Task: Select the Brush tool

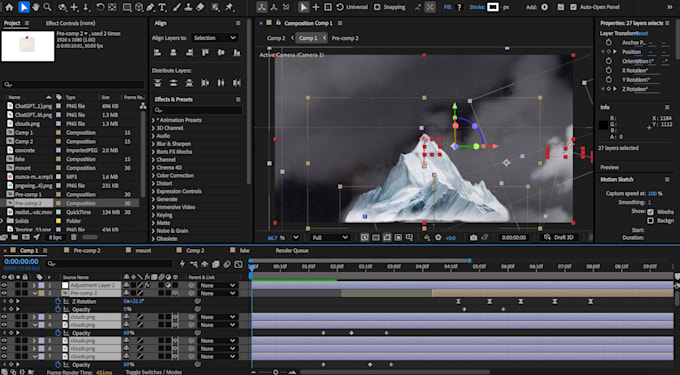Action: pyautogui.click(x=177, y=7)
